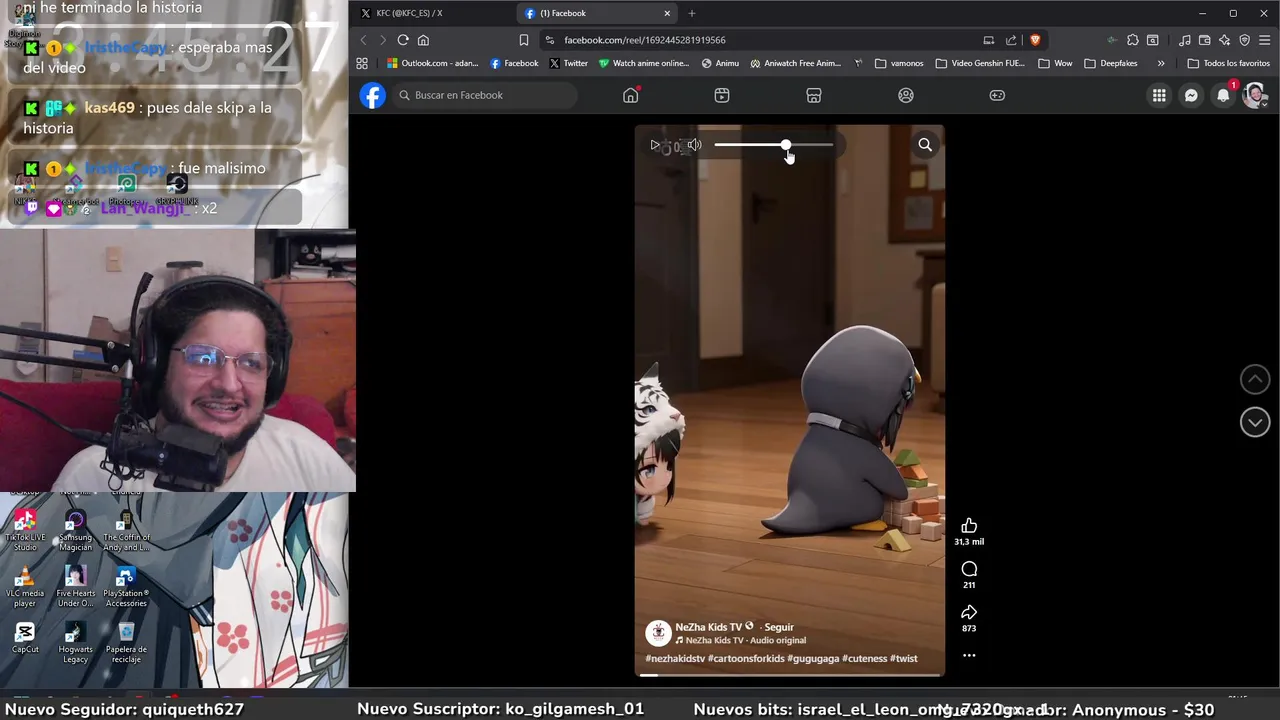The height and width of the screenshot is (720, 1280).
Task: Open the reel more options dots
Action: [969, 656]
